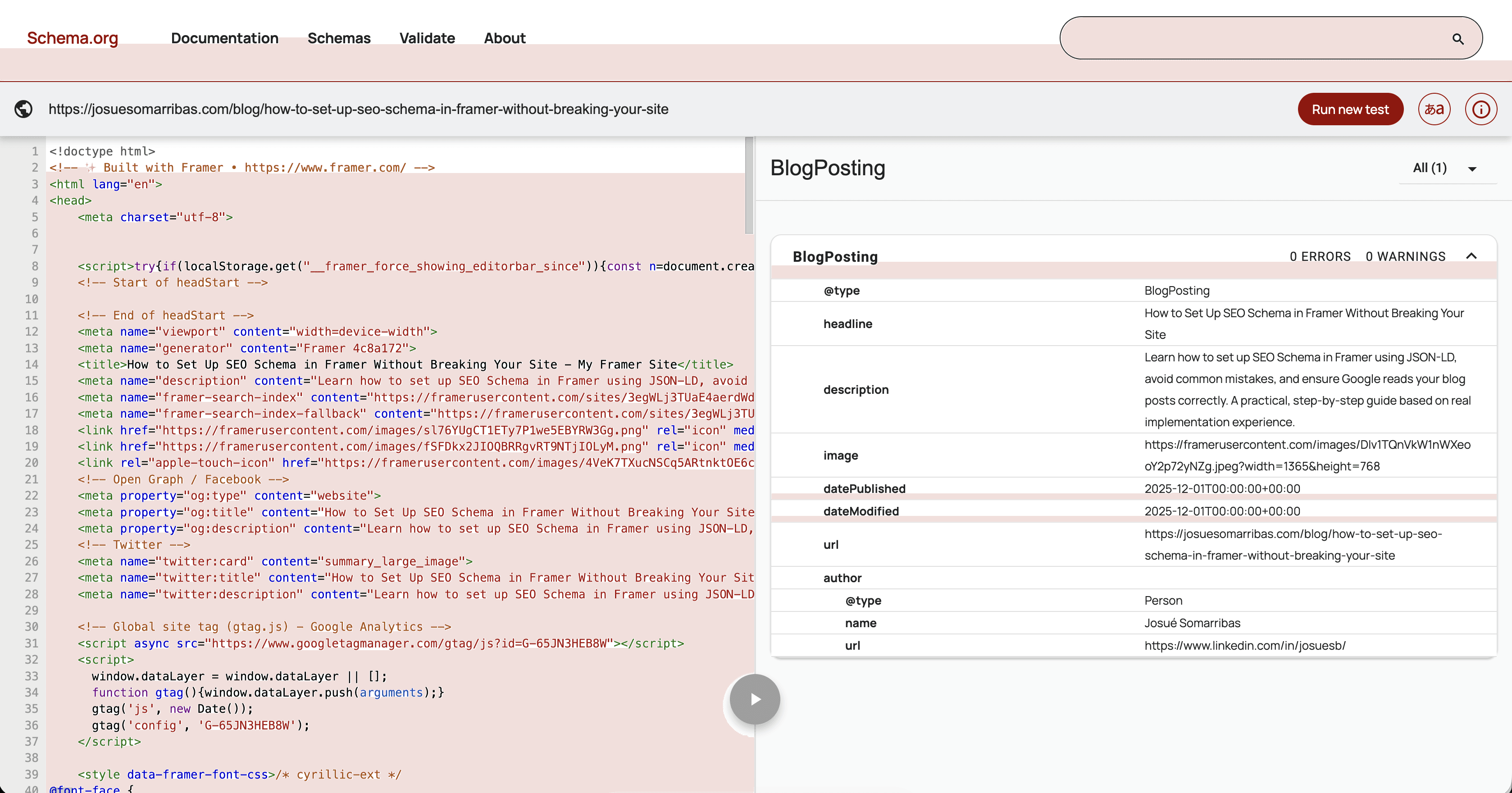This screenshot has height=793, width=1512.
Task: Click the globe icon beside URL
Action: 23,109
